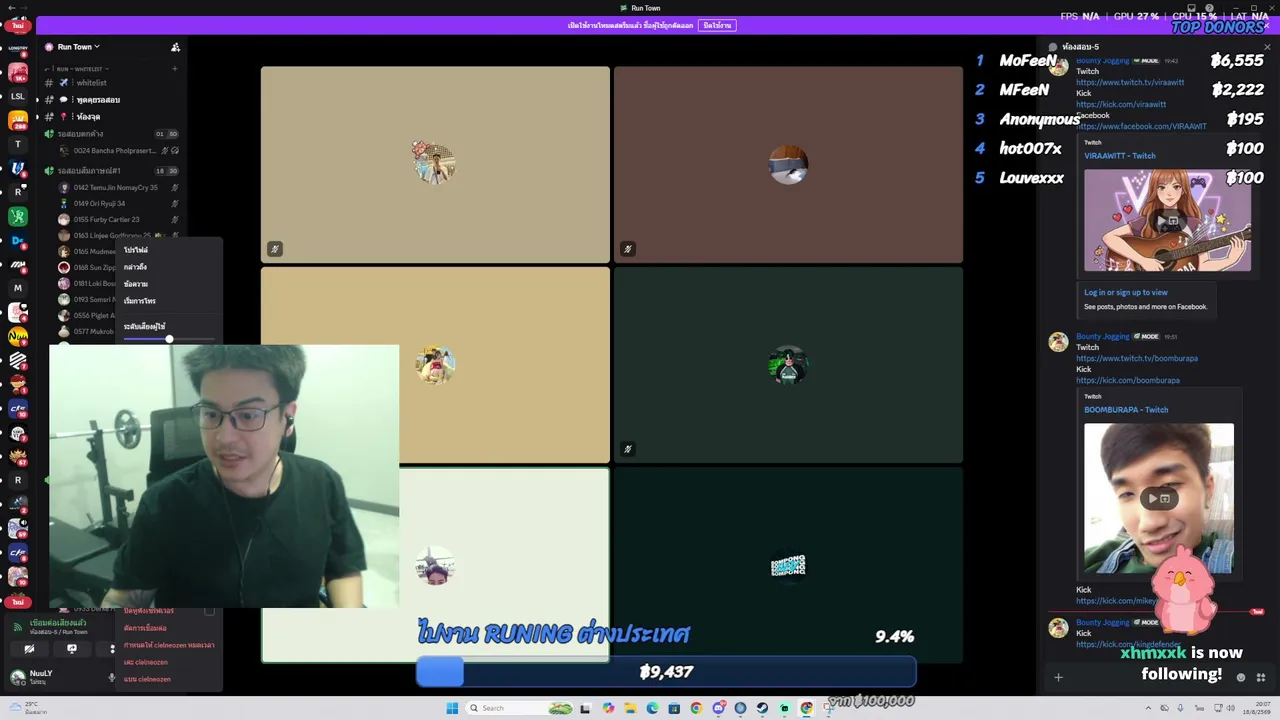
Task: Add a channel to RUN – WHITELIST category
Action: point(175,69)
